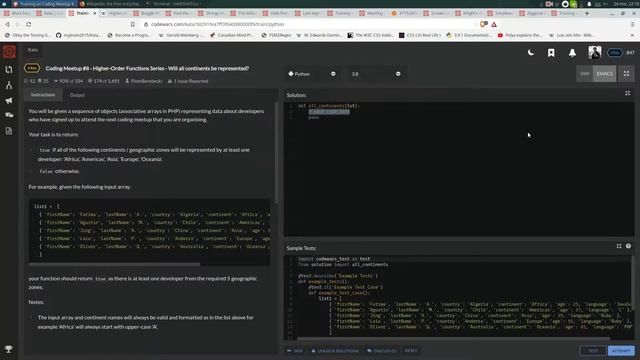Click the RESET button
Viewport: 640px width, 360px height.
point(411,351)
